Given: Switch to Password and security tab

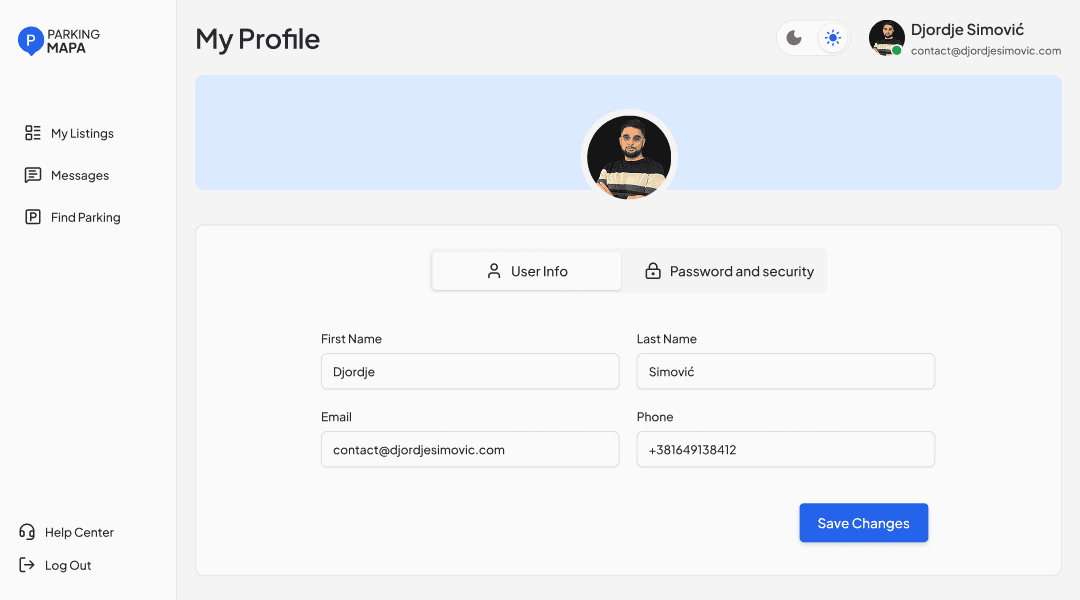Looking at the screenshot, I should [729, 271].
